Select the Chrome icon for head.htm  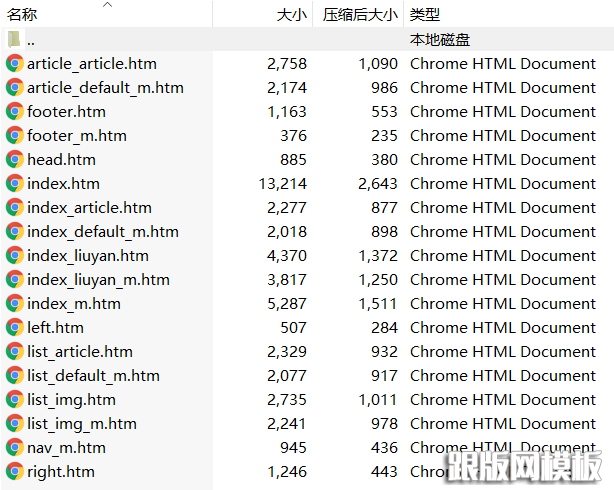(x=15, y=160)
